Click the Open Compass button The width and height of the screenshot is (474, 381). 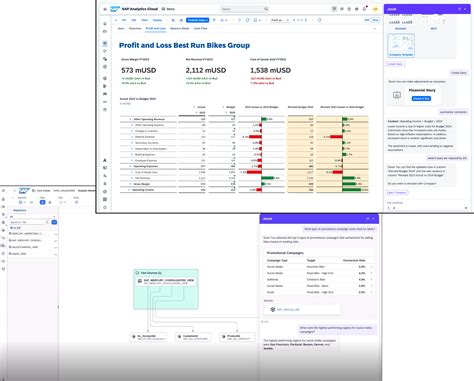tap(397, 193)
